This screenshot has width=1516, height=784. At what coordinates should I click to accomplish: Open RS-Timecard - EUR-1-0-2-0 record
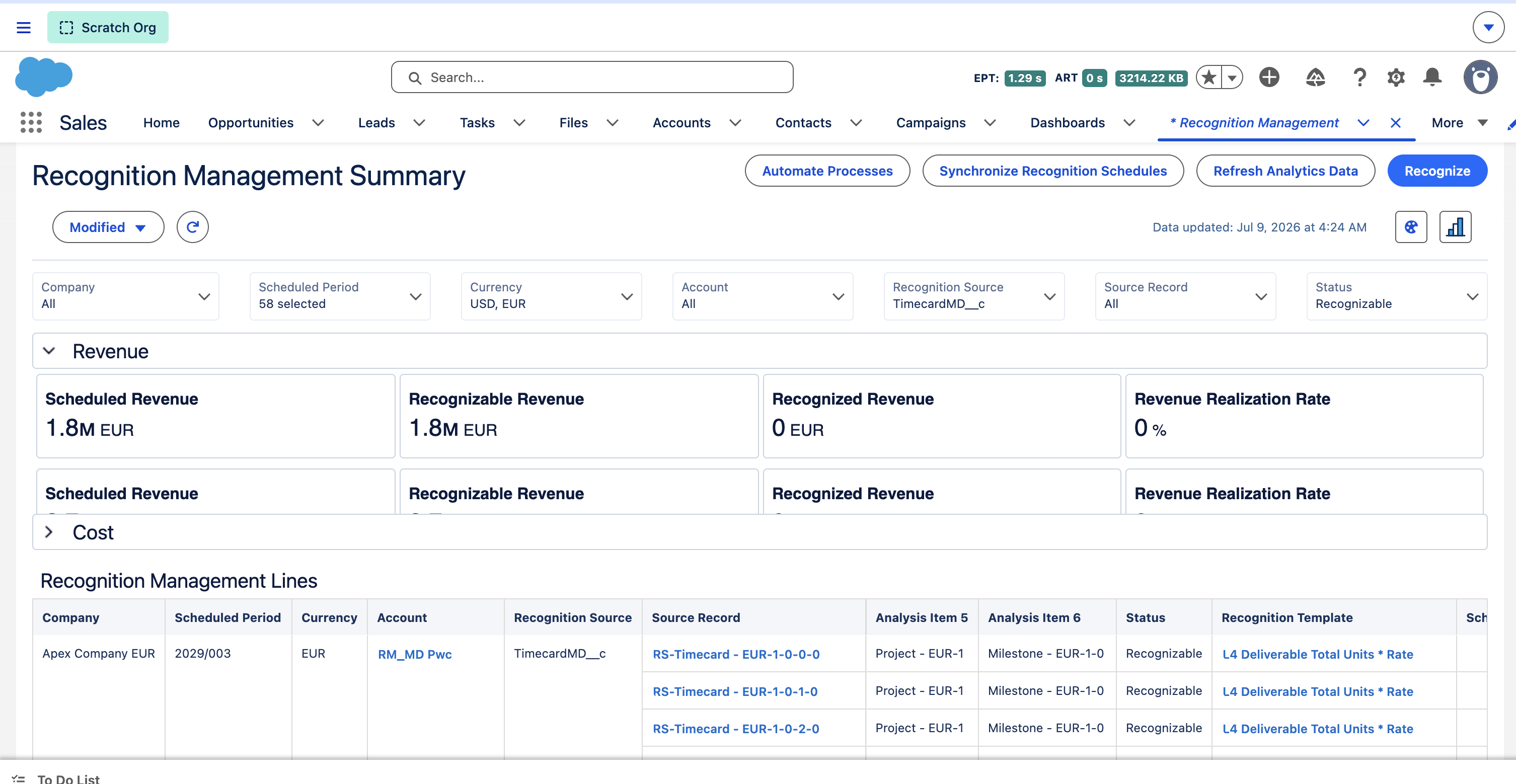pyautogui.click(x=736, y=728)
